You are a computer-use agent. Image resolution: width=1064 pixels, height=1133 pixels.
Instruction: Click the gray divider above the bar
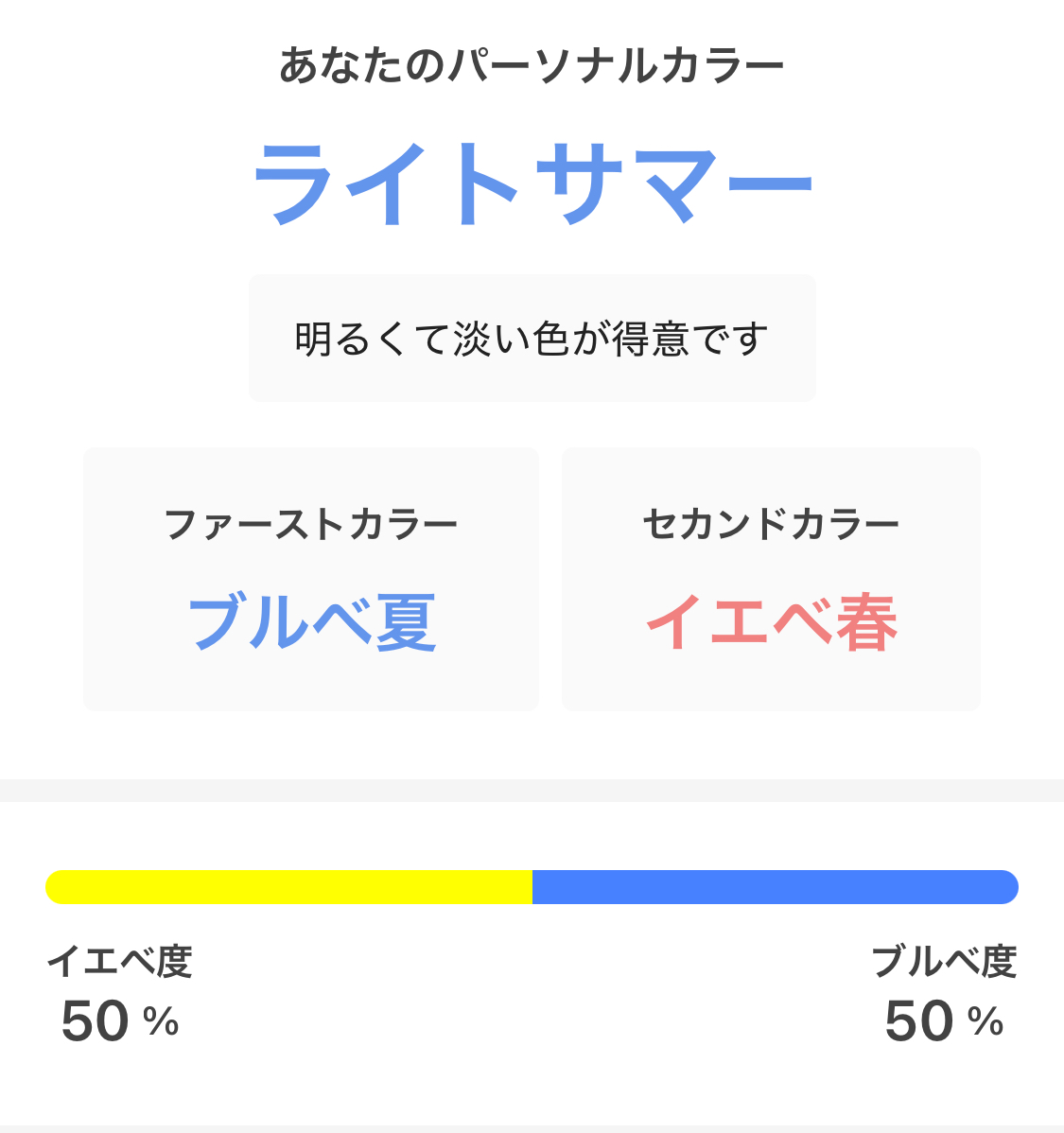coord(532,791)
